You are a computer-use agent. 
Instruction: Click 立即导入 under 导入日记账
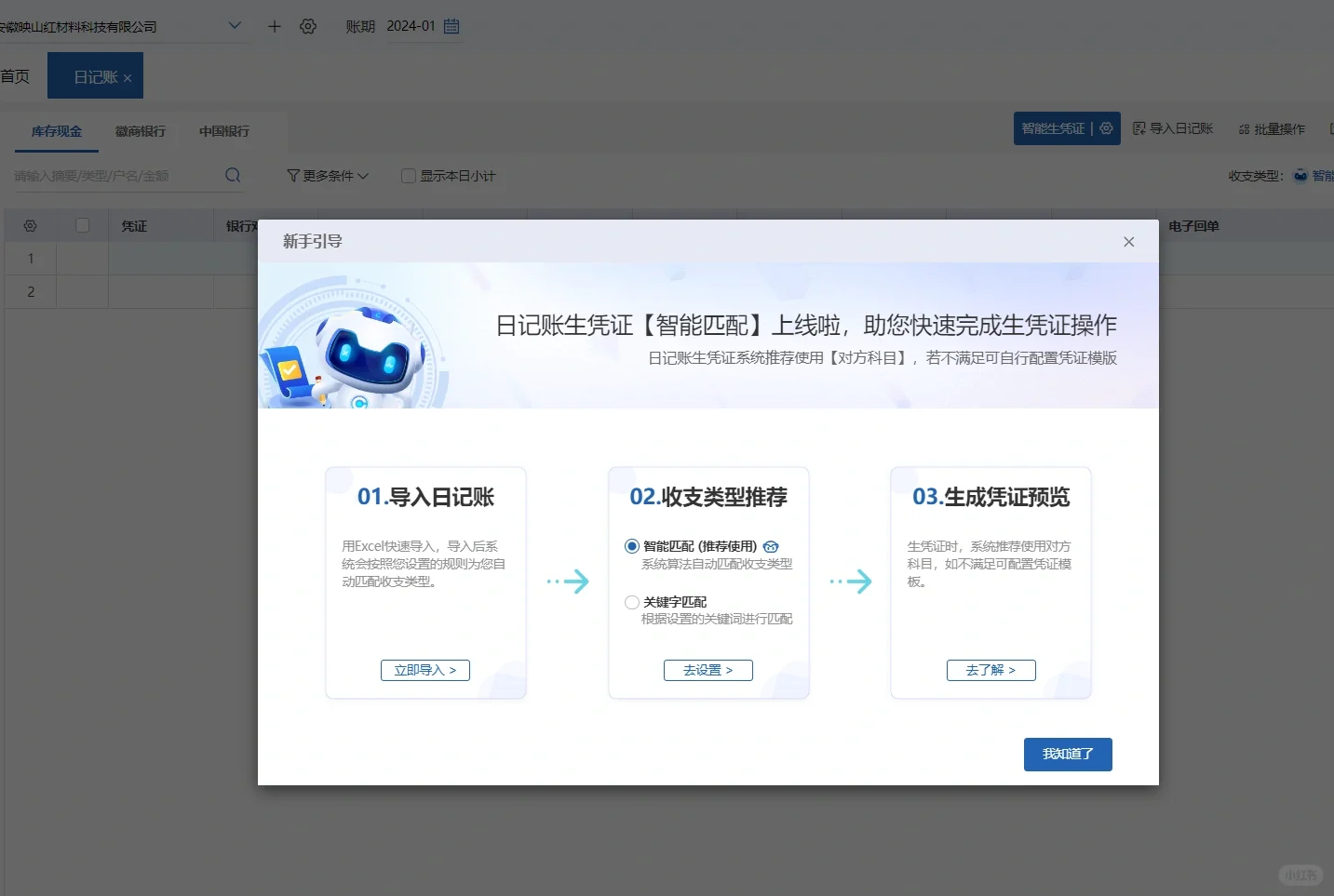click(425, 670)
